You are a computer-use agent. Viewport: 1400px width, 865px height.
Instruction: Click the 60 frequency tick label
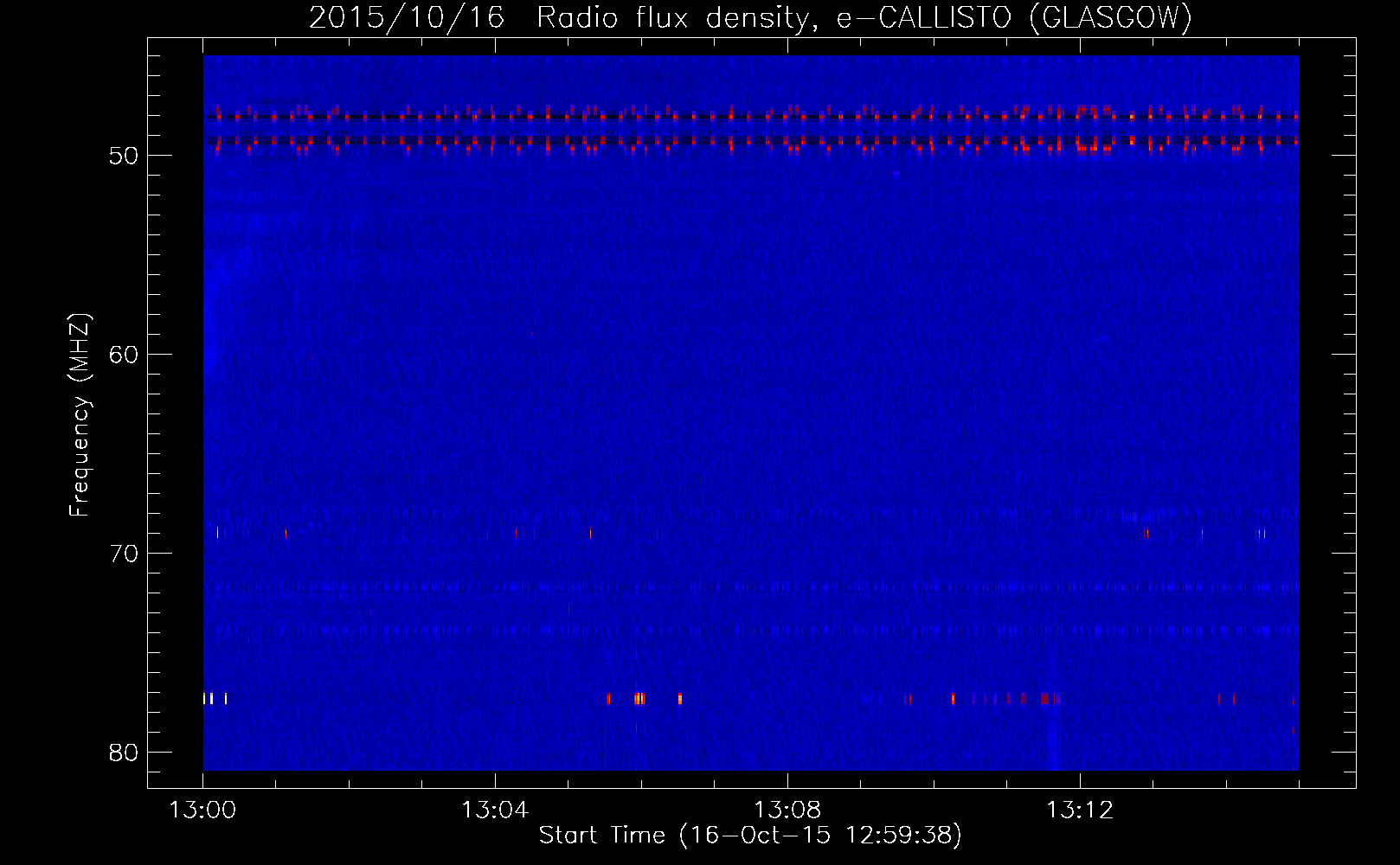[125, 355]
